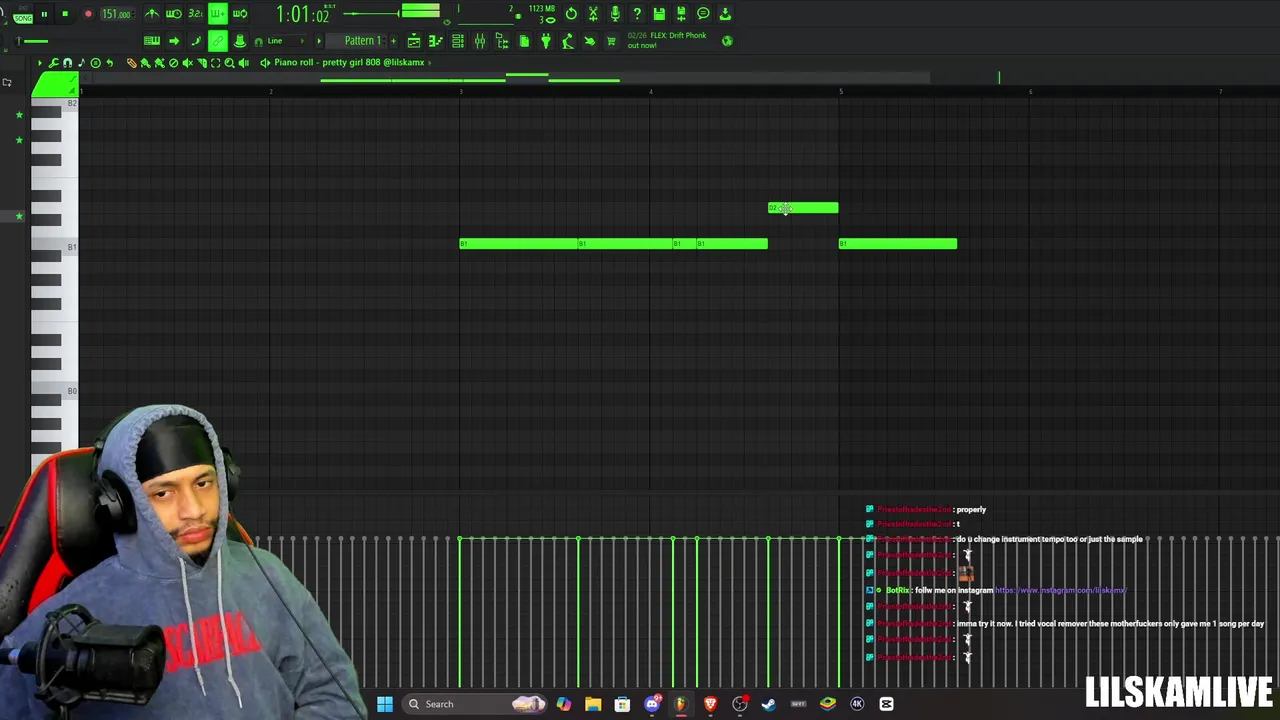Toggle loop recording icon

[240, 14]
